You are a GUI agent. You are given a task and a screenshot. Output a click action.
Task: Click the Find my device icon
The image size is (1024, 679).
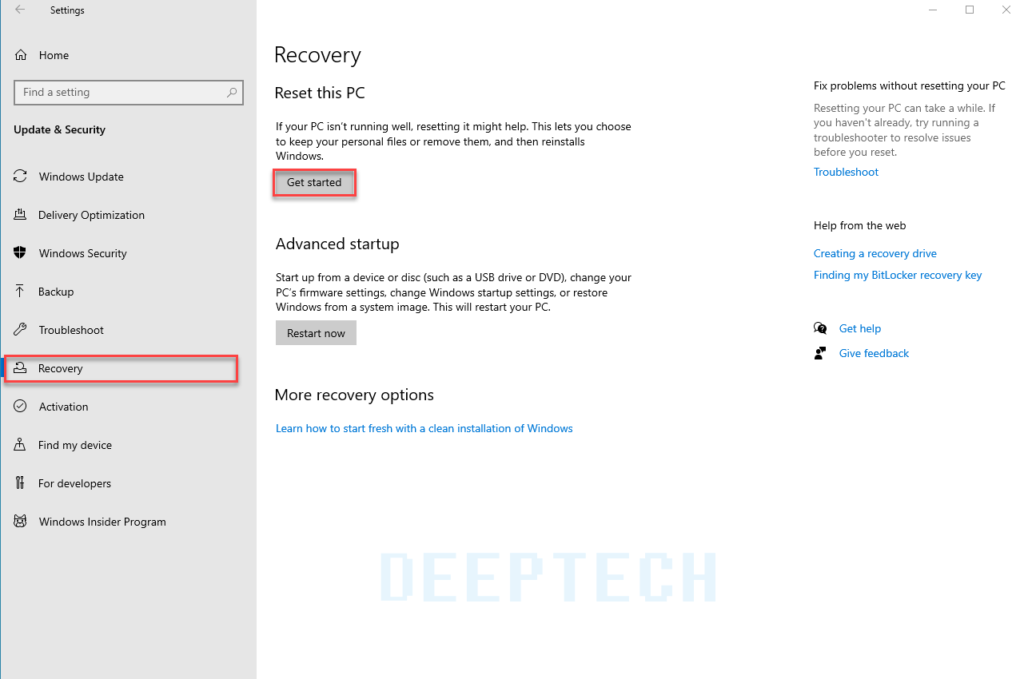pos(20,445)
